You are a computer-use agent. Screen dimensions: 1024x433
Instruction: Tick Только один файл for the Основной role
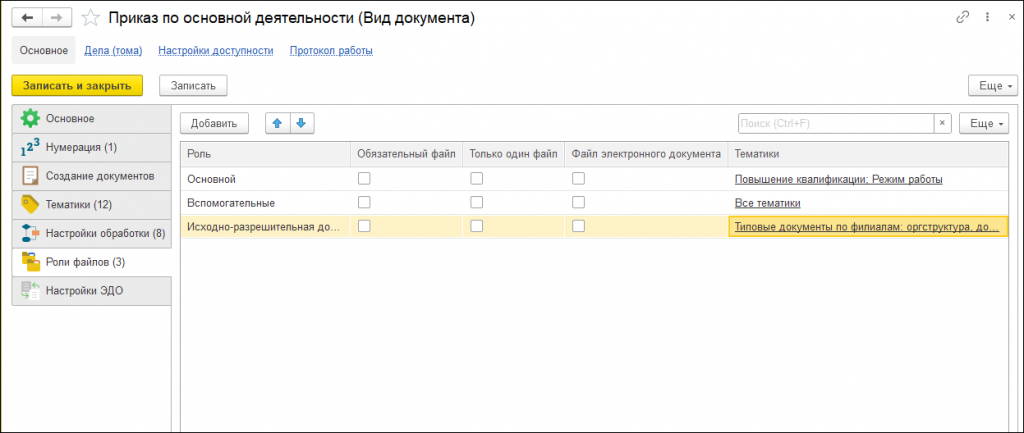[x=477, y=178]
